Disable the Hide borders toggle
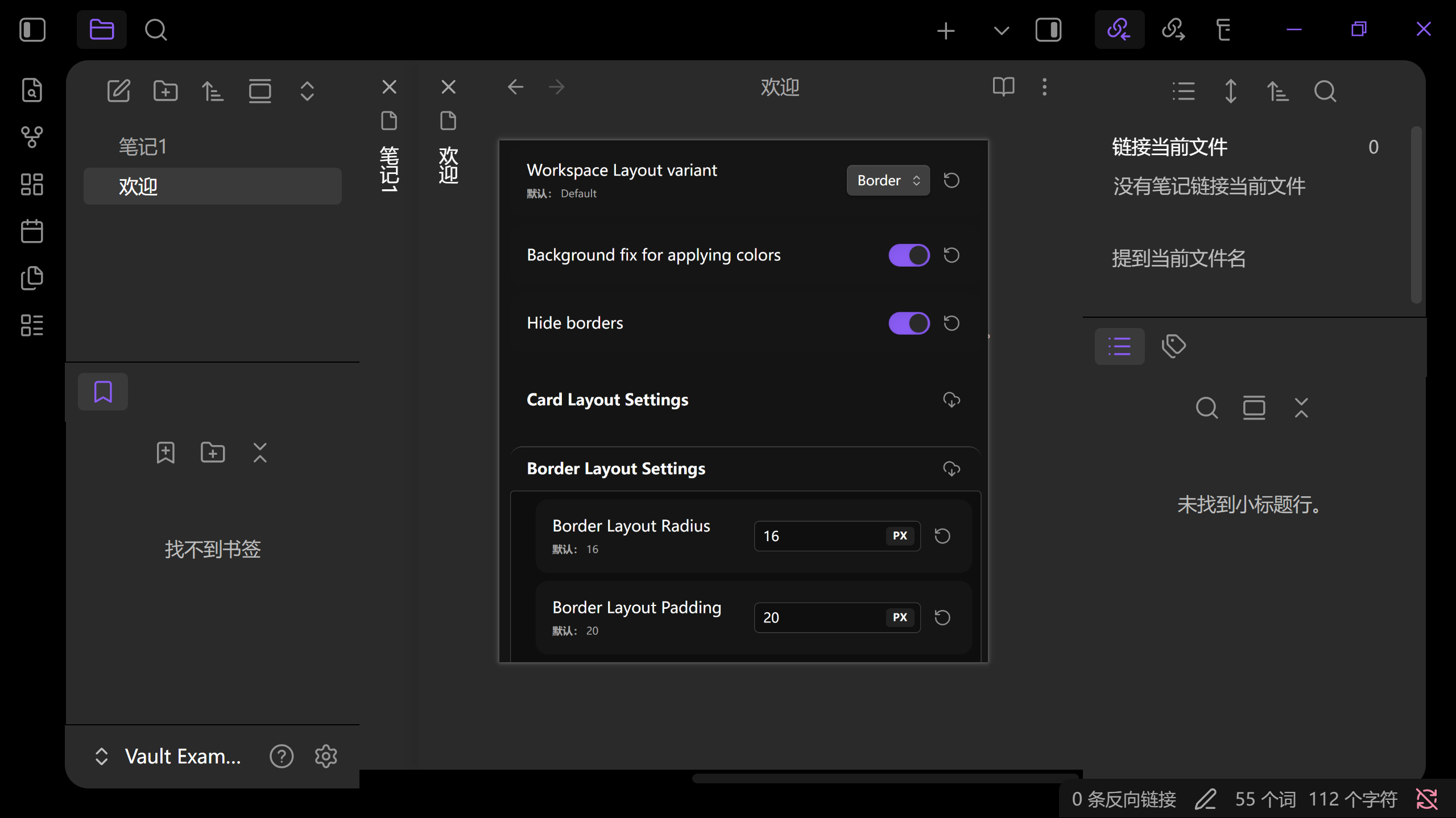This screenshot has height=818, width=1456. 909,323
